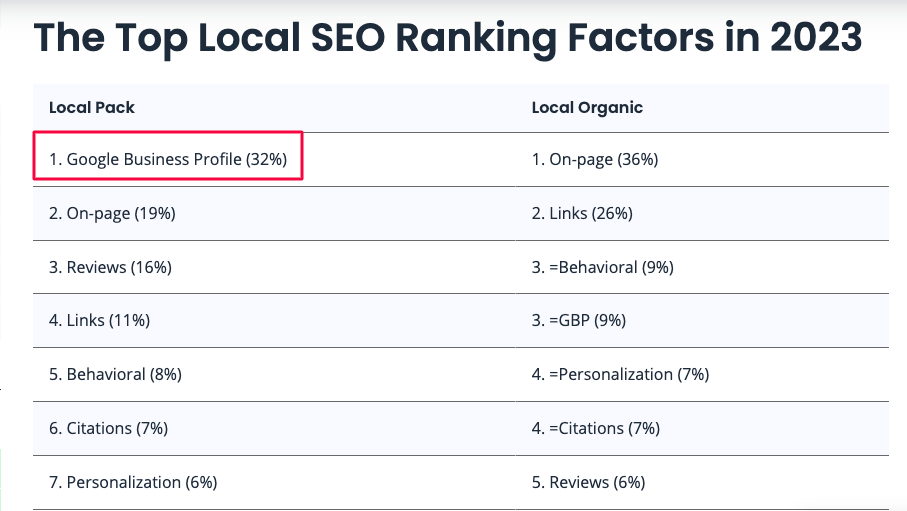This screenshot has width=907, height=511.
Task: Click the page title about Local SEO Ranking Factors
Action: click(x=448, y=38)
